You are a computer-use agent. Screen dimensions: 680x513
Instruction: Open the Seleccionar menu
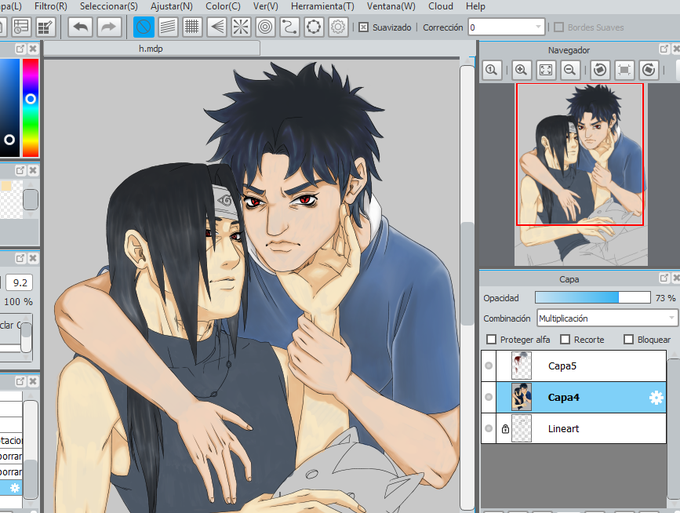(x=109, y=6)
